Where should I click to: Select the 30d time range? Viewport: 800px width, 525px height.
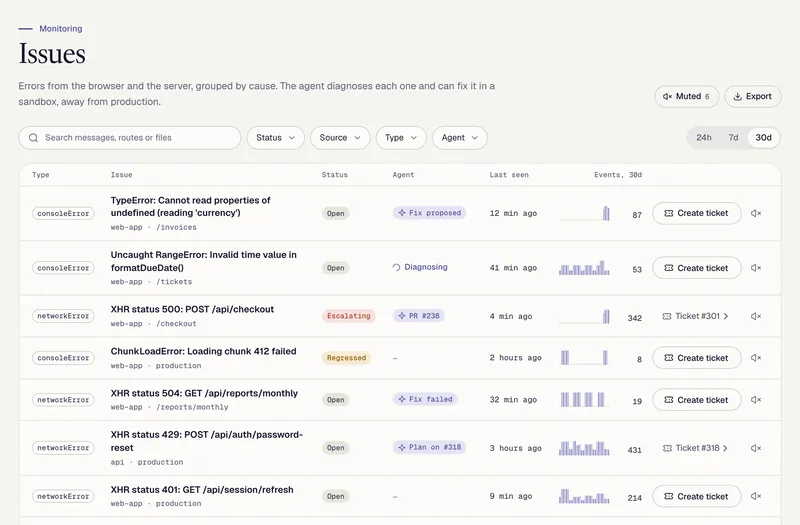(x=763, y=138)
